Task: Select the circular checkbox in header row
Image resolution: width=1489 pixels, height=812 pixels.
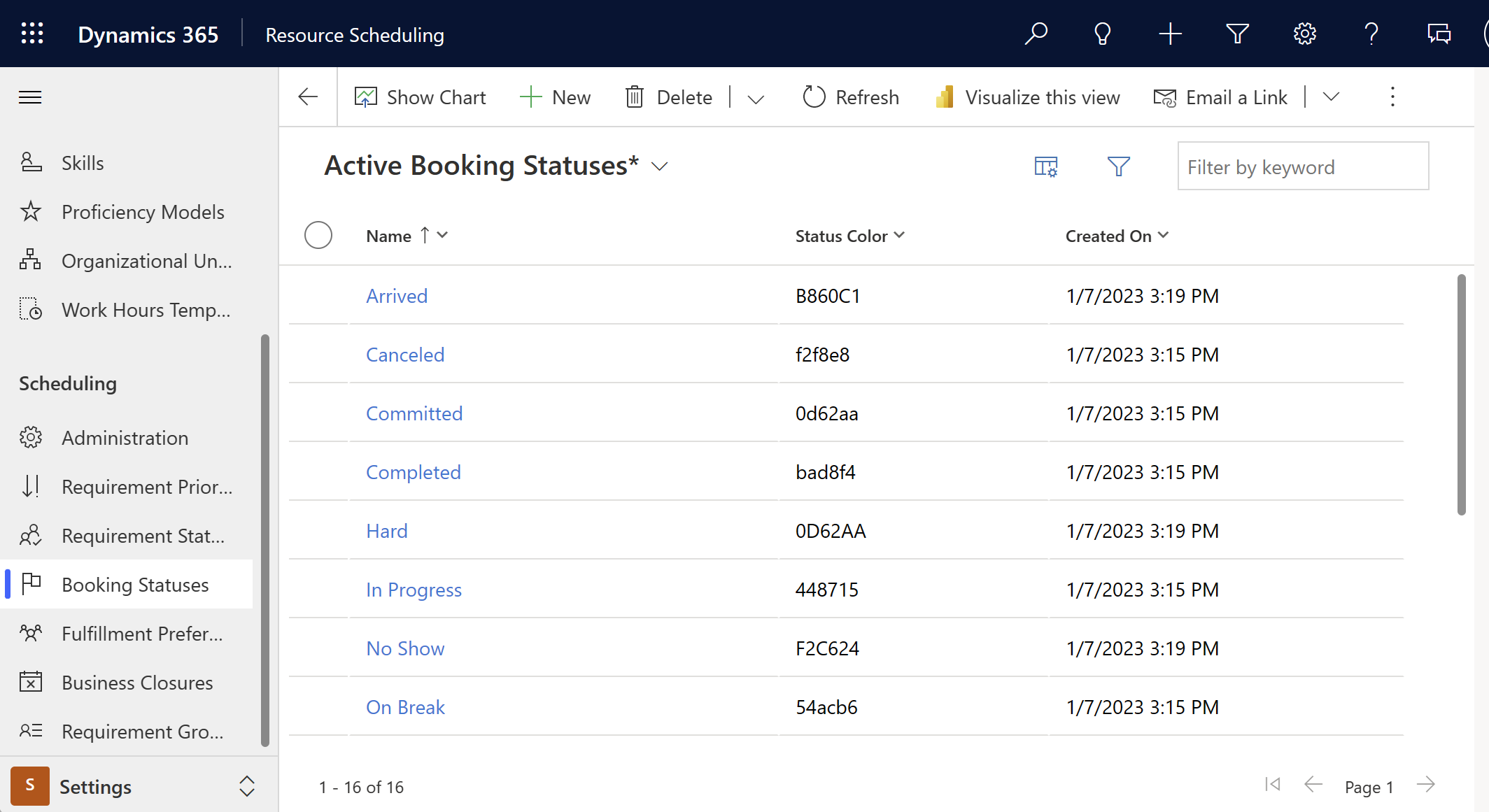Action: pyautogui.click(x=318, y=235)
